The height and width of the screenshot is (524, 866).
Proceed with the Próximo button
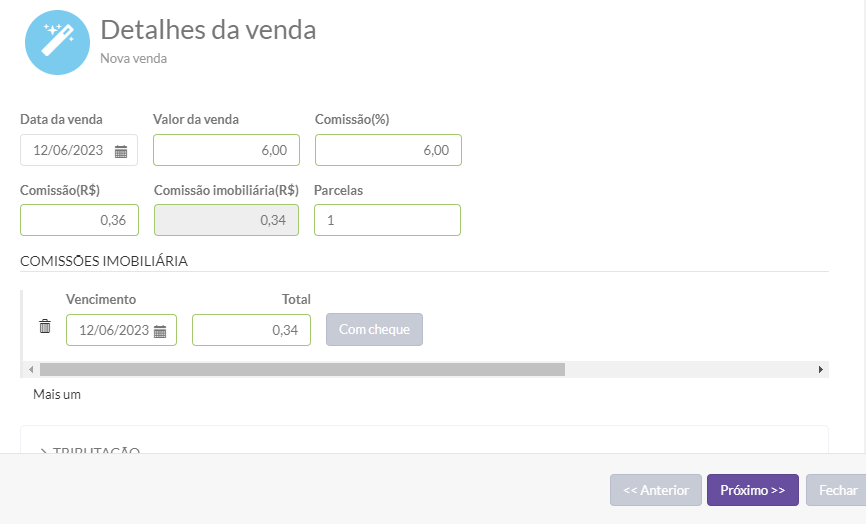[752, 490]
